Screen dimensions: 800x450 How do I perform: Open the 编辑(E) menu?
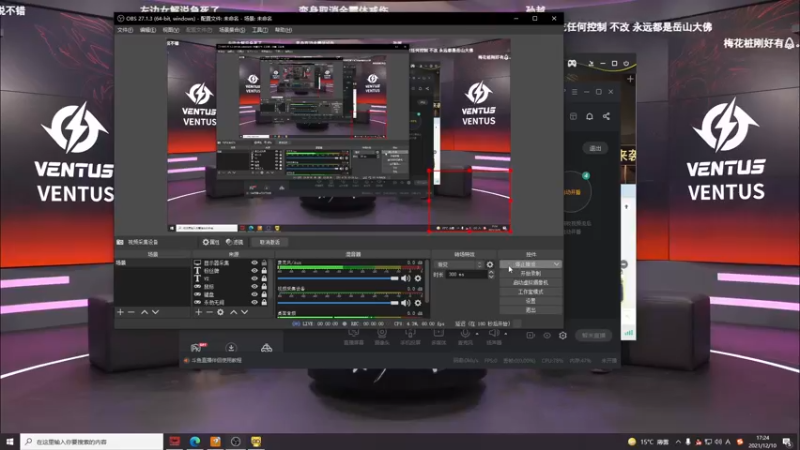[148, 30]
